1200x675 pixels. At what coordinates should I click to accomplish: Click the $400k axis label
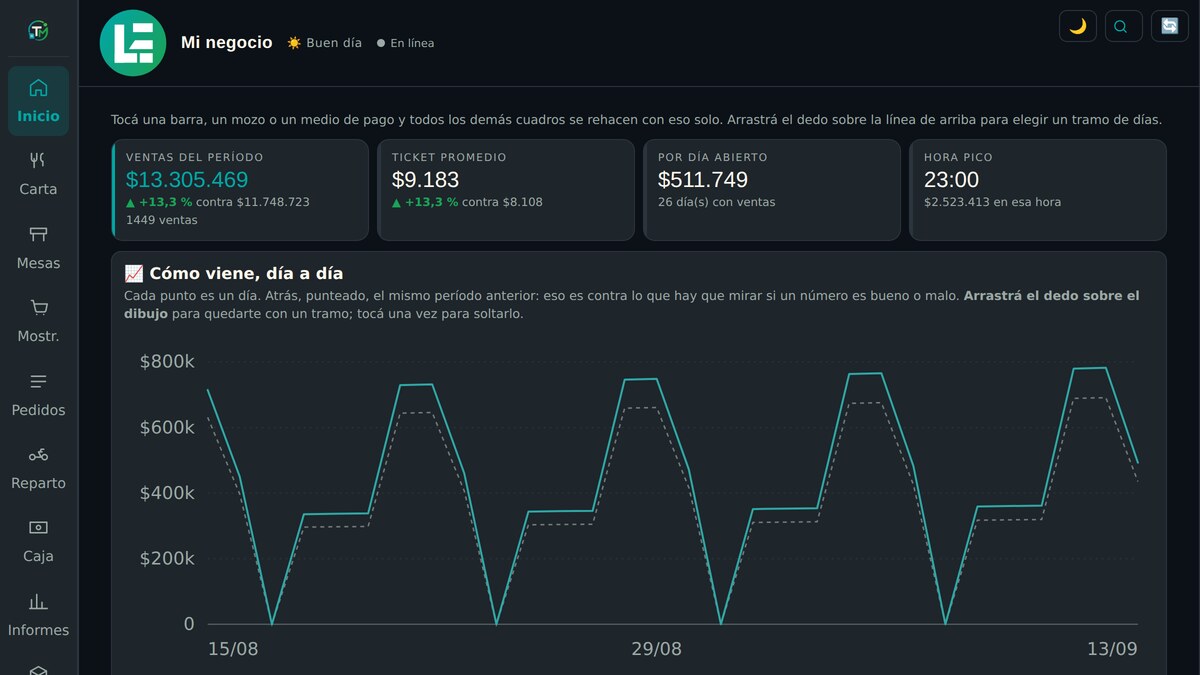tap(167, 493)
